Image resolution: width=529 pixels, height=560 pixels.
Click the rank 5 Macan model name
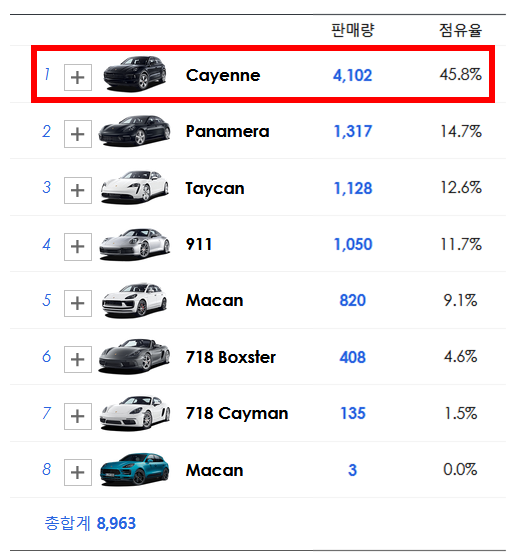[215, 300]
